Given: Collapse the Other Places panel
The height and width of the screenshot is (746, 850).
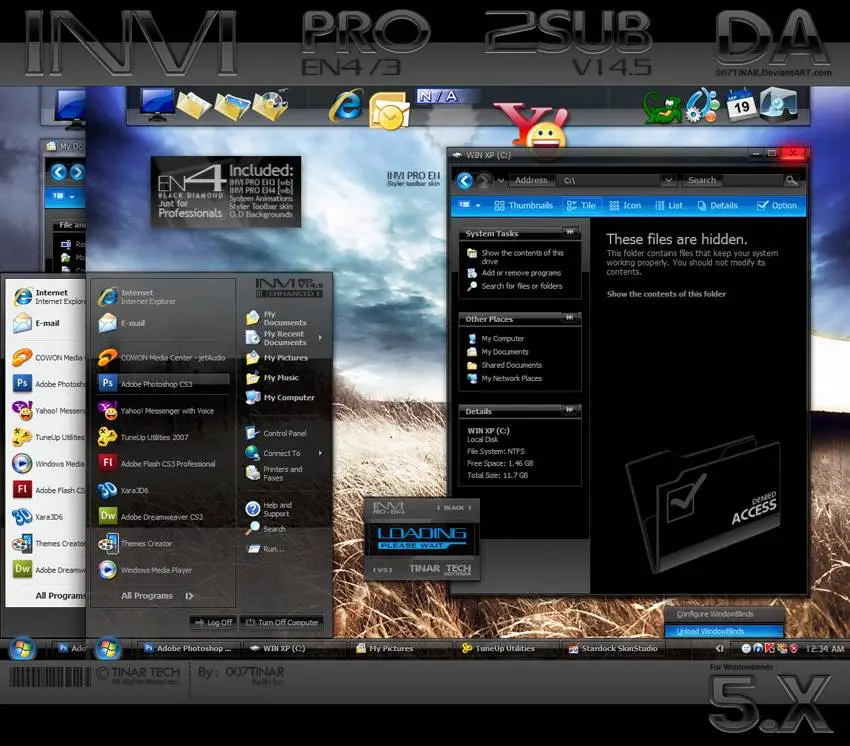Looking at the screenshot, I should [x=570, y=318].
